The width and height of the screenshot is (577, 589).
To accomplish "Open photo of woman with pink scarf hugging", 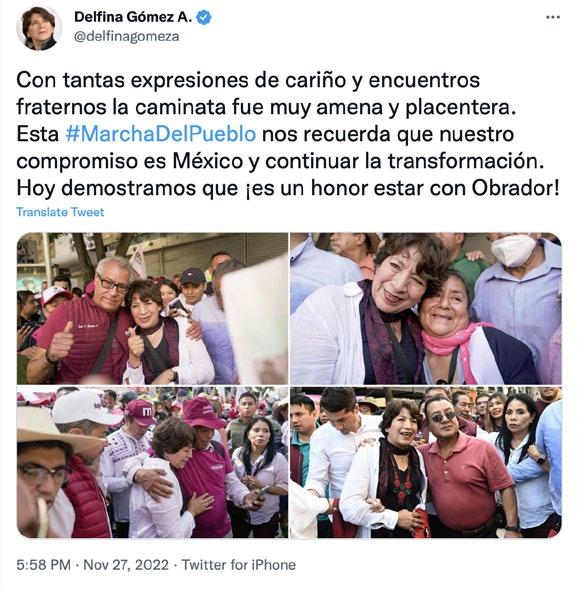I will 426,308.
